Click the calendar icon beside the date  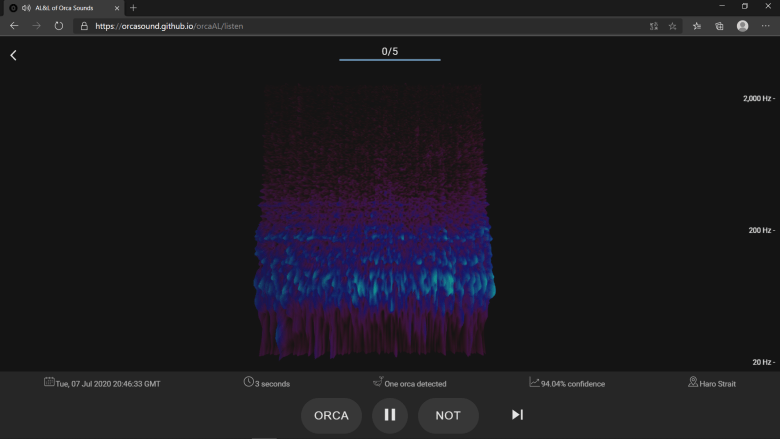click(x=49, y=382)
